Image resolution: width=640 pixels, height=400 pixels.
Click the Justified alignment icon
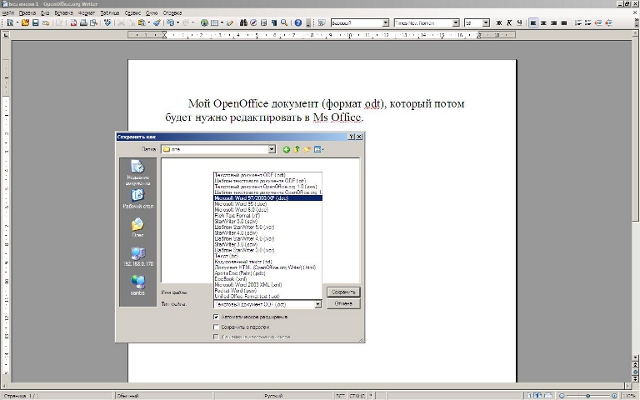coord(564,23)
